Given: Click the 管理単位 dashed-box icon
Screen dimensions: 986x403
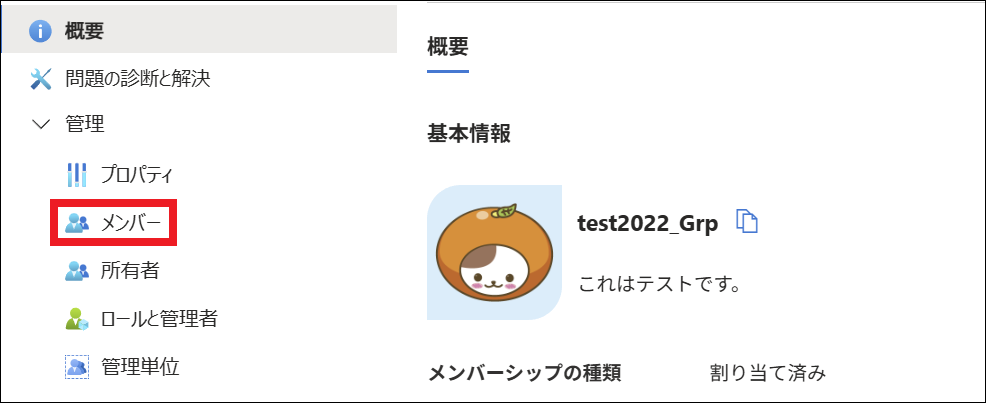Looking at the screenshot, I should pyautogui.click(x=77, y=367).
